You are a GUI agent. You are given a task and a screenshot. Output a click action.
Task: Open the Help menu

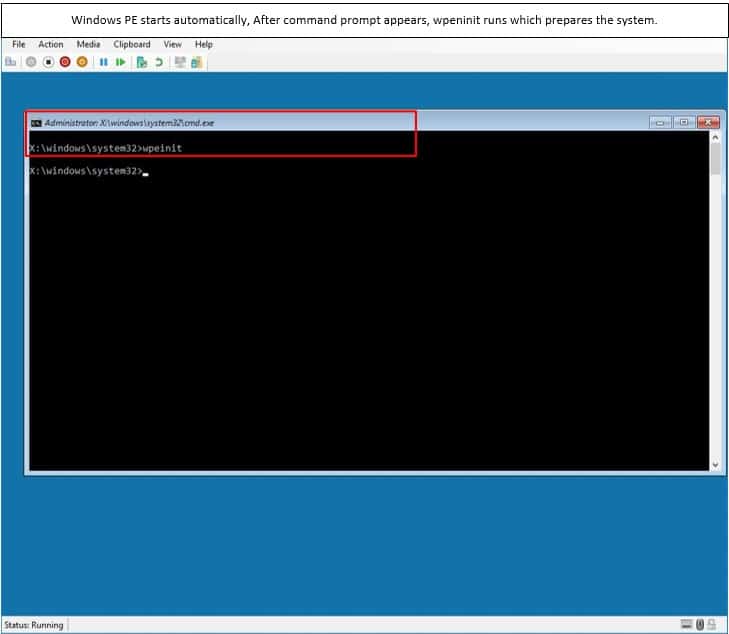(204, 44)
